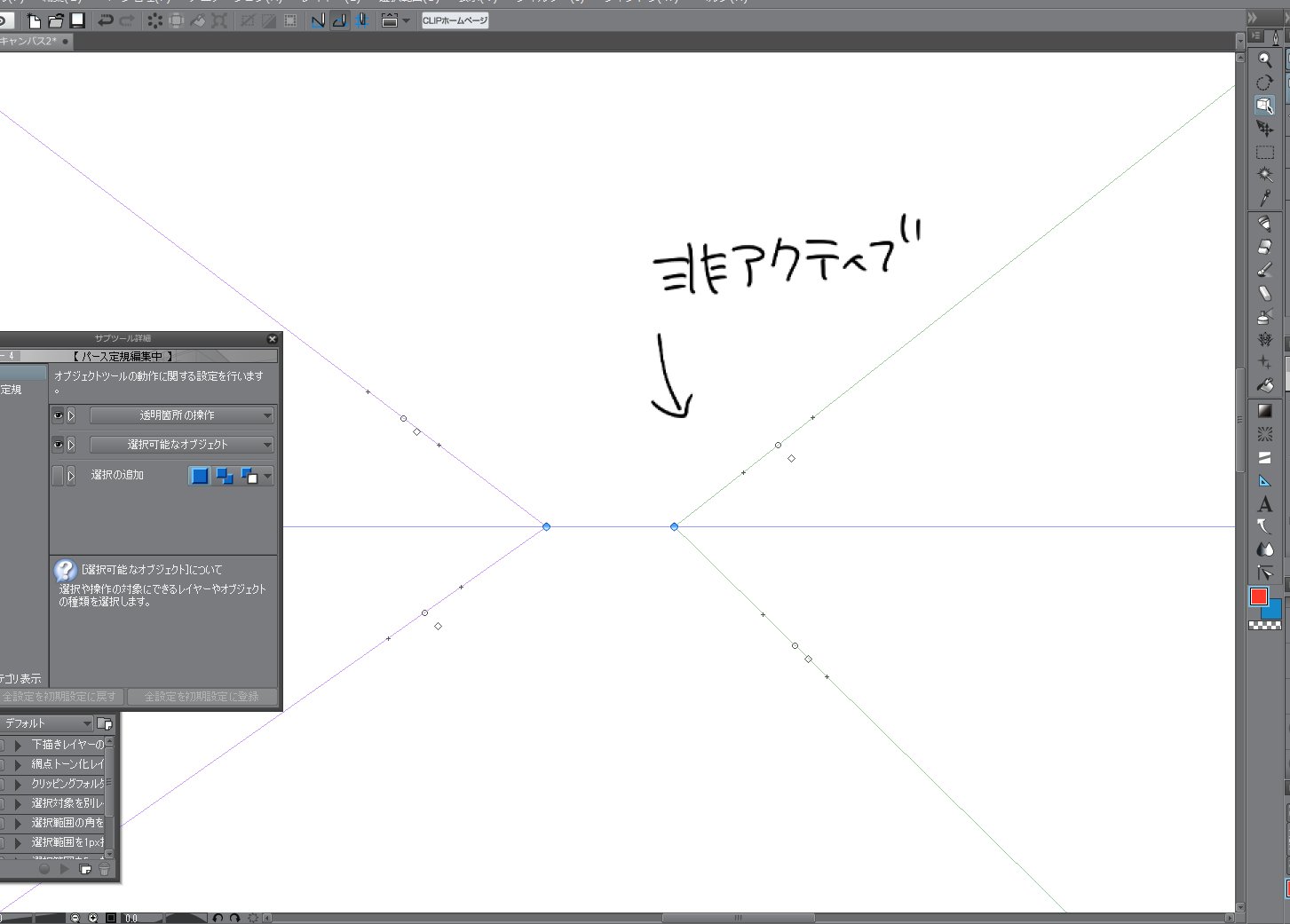
Task: Pick the red main color swatch
Action: click(1258, 596)
